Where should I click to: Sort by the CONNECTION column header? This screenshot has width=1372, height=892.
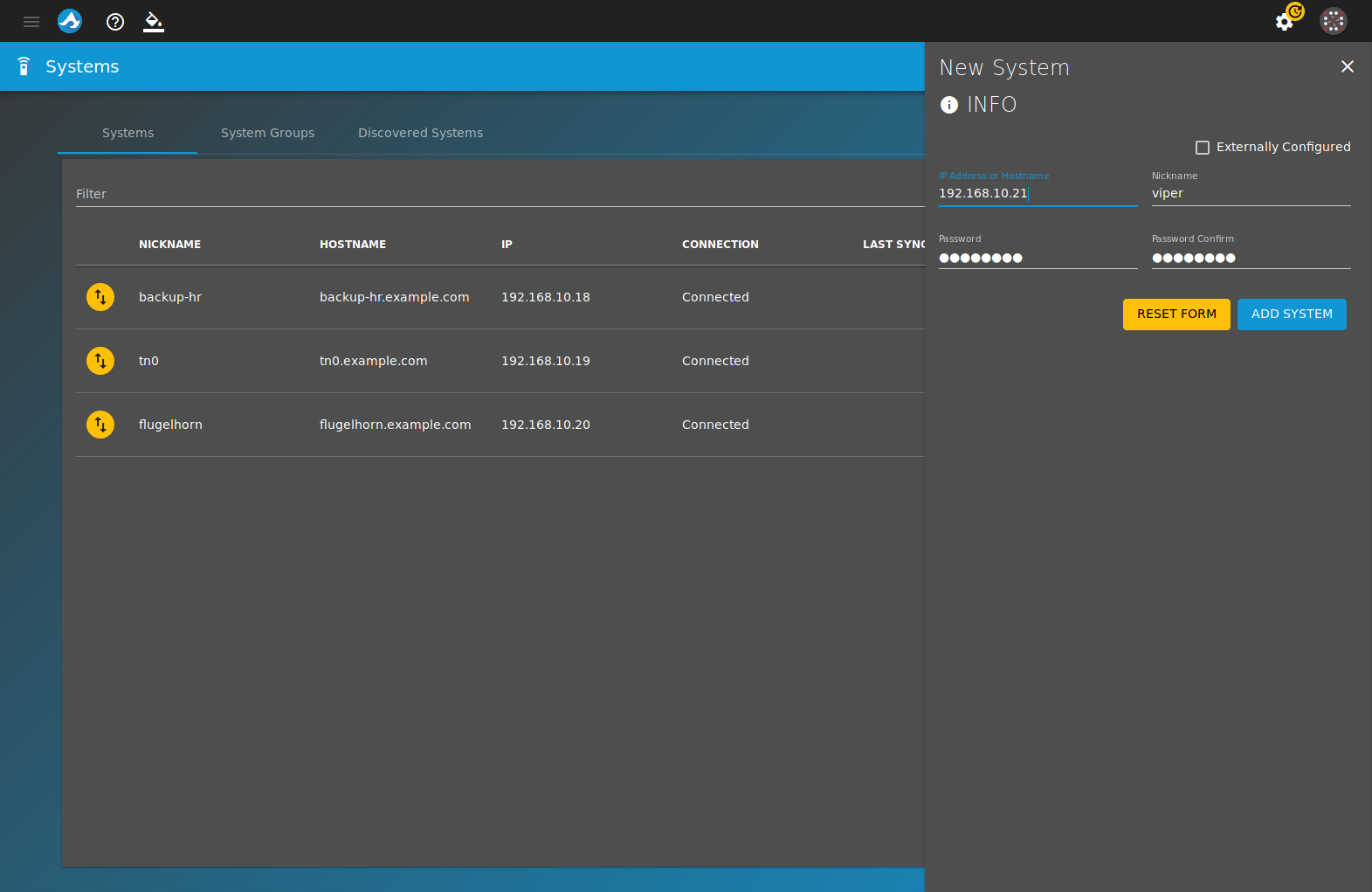[x=720, y=245]
